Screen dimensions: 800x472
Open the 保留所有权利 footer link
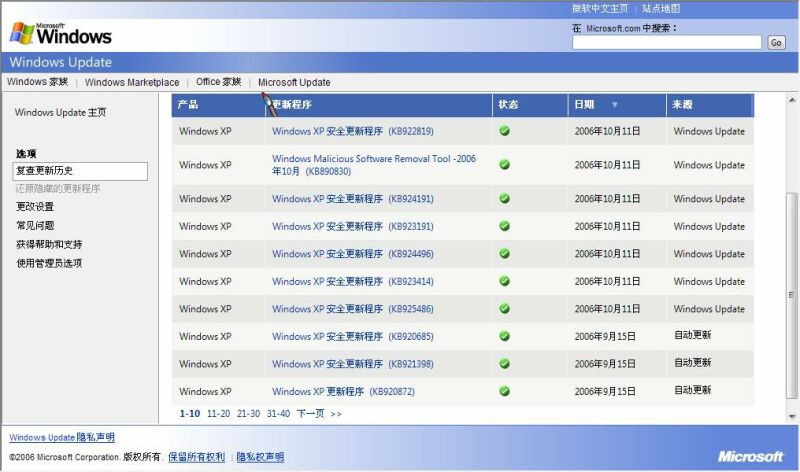(196, 457)
